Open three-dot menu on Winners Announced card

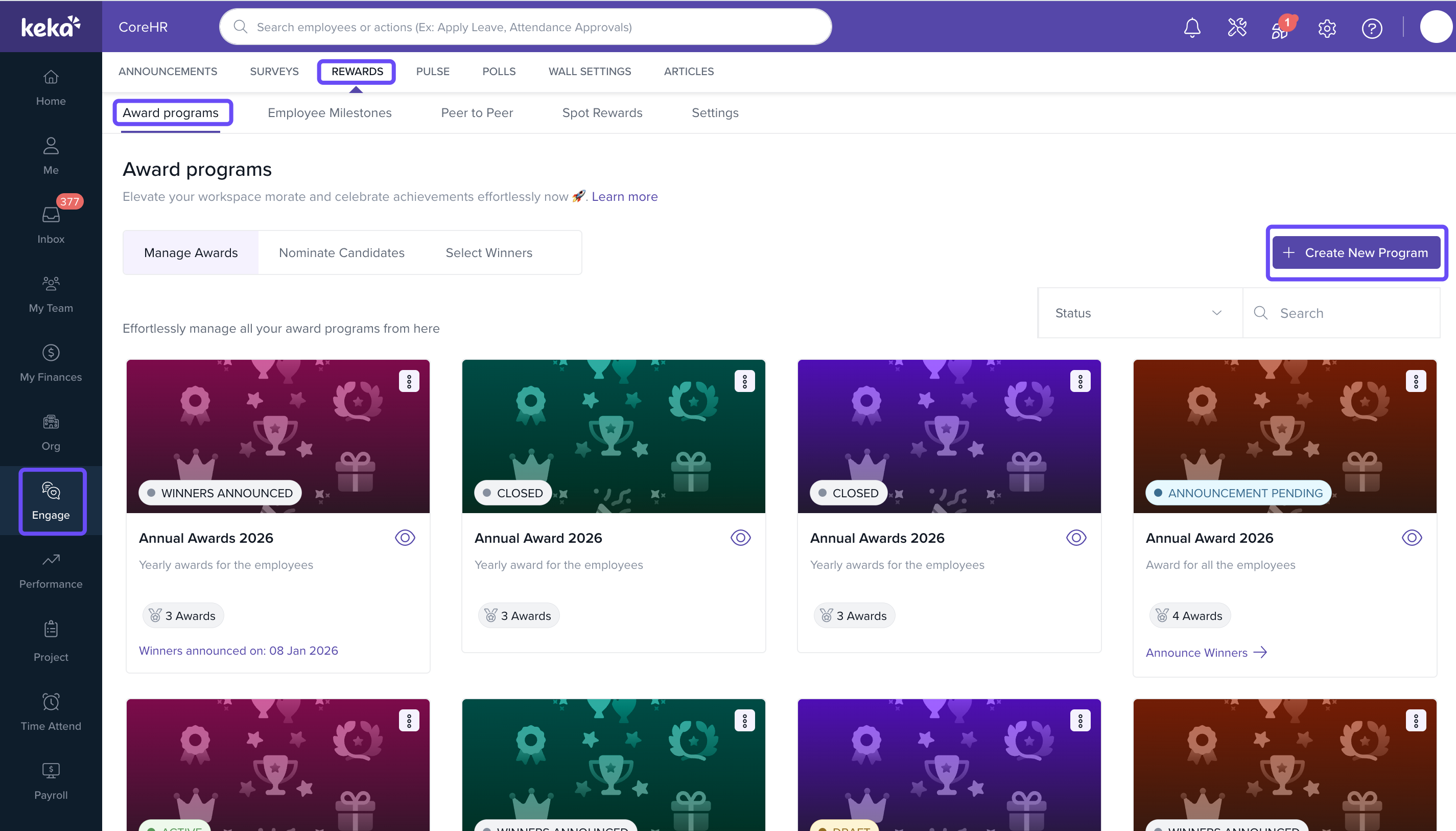coord(409,381)
